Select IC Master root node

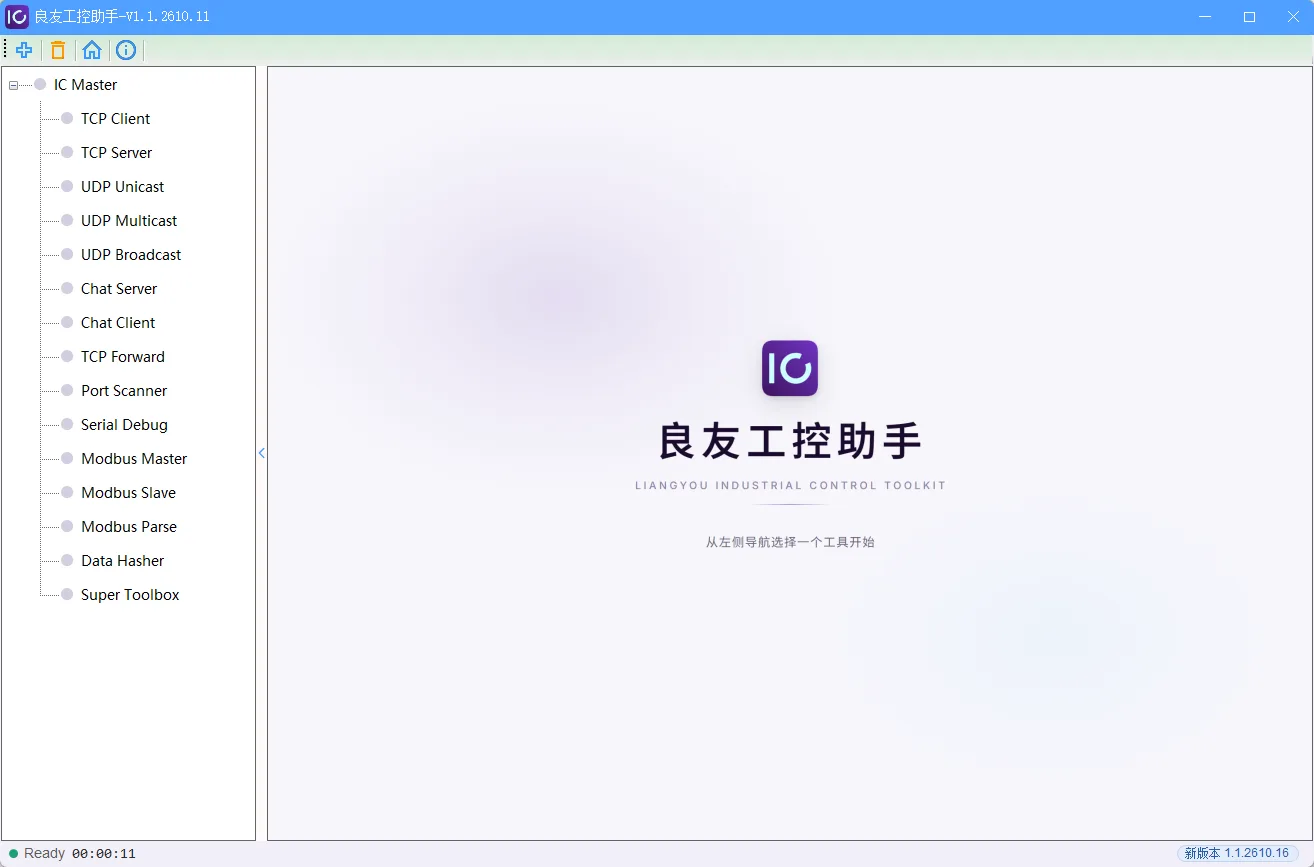(85, 85)
